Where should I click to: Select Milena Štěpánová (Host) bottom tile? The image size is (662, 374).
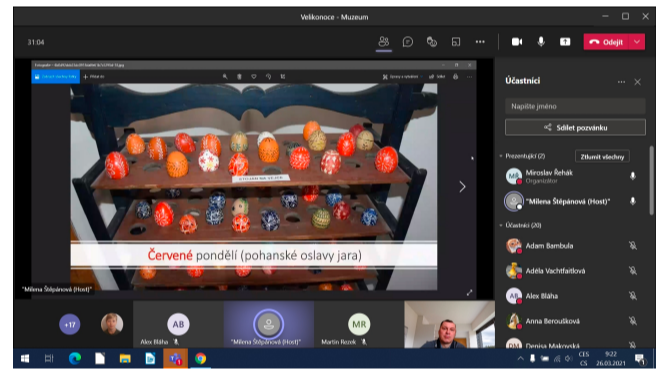pyautogui.click(x=269, y=324)
